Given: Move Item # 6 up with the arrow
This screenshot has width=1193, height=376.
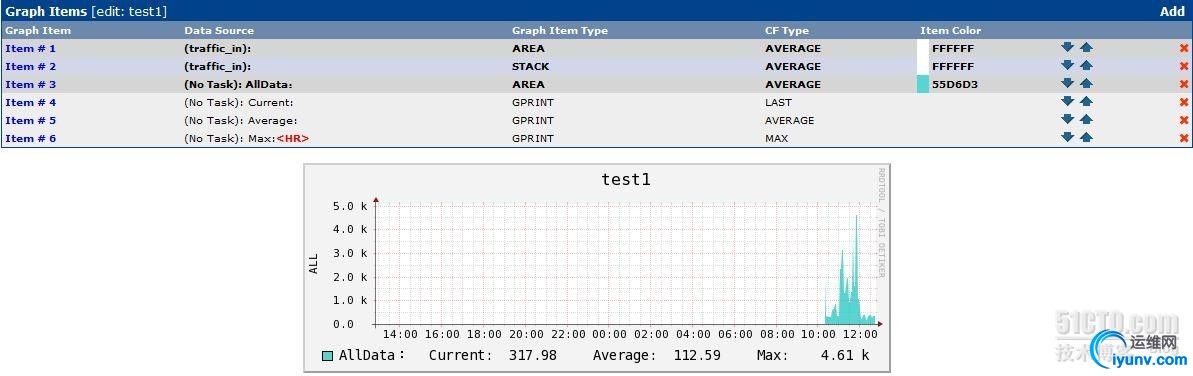Looking at the screenshot, I should [1086, 137].
